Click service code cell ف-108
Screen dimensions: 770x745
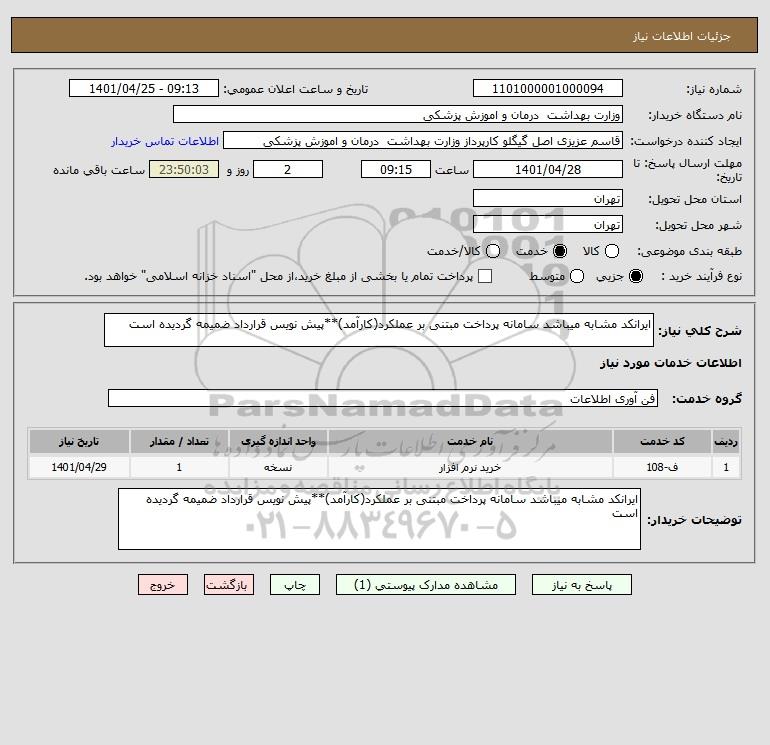[x=662, y=467]
